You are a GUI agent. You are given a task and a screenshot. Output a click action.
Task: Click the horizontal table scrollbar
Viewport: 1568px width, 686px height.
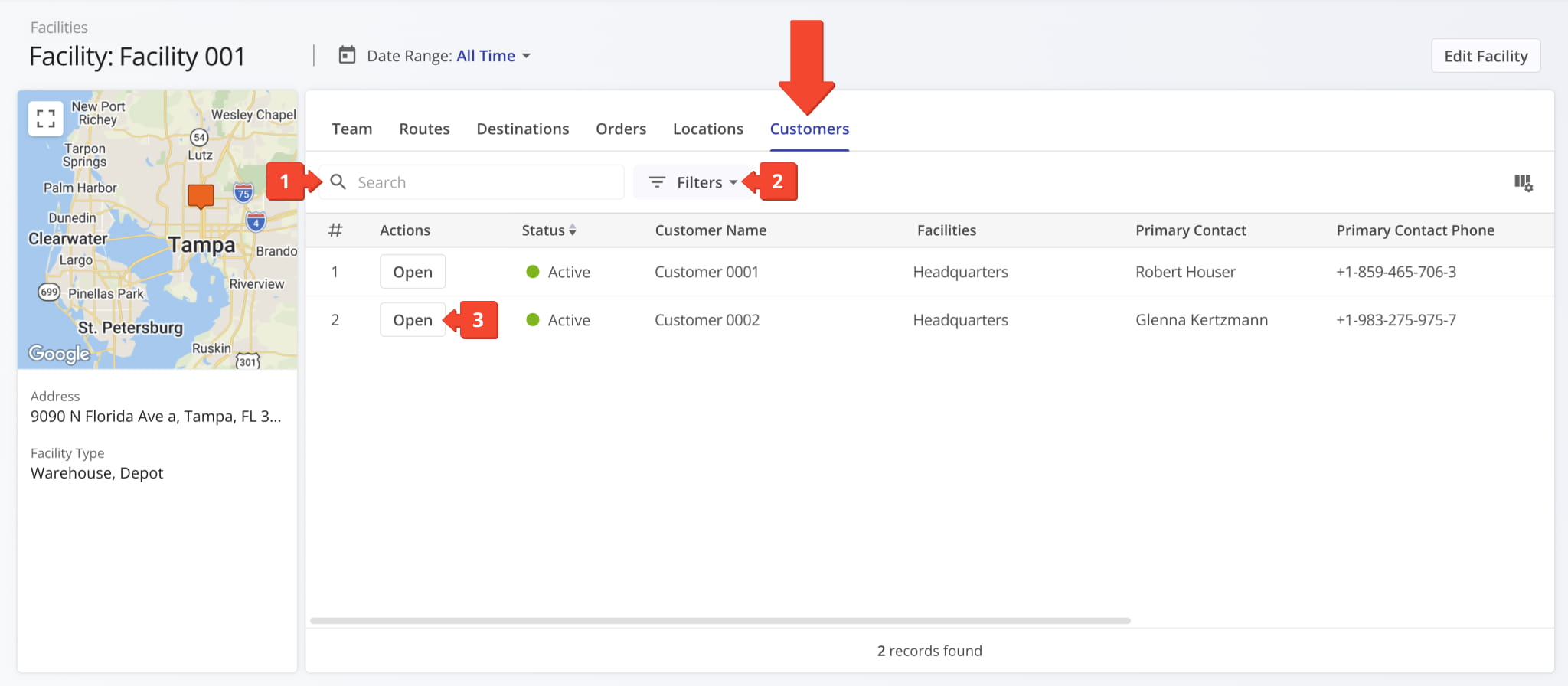[720, 621]
